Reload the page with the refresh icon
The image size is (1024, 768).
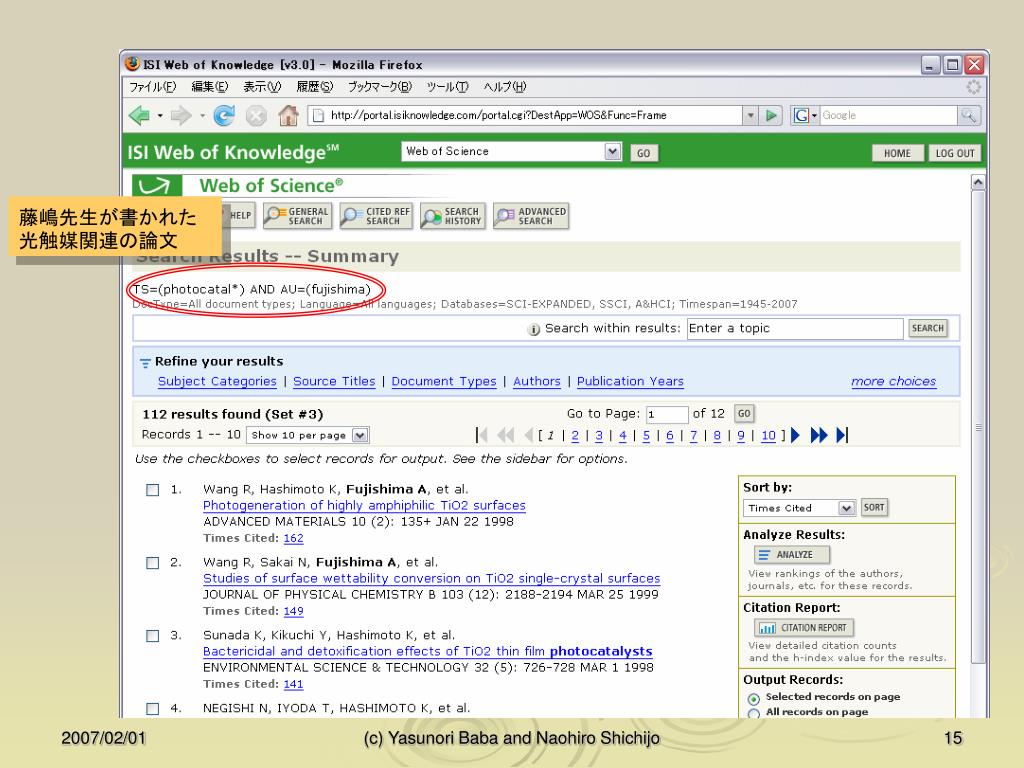[x=224, y=116]
